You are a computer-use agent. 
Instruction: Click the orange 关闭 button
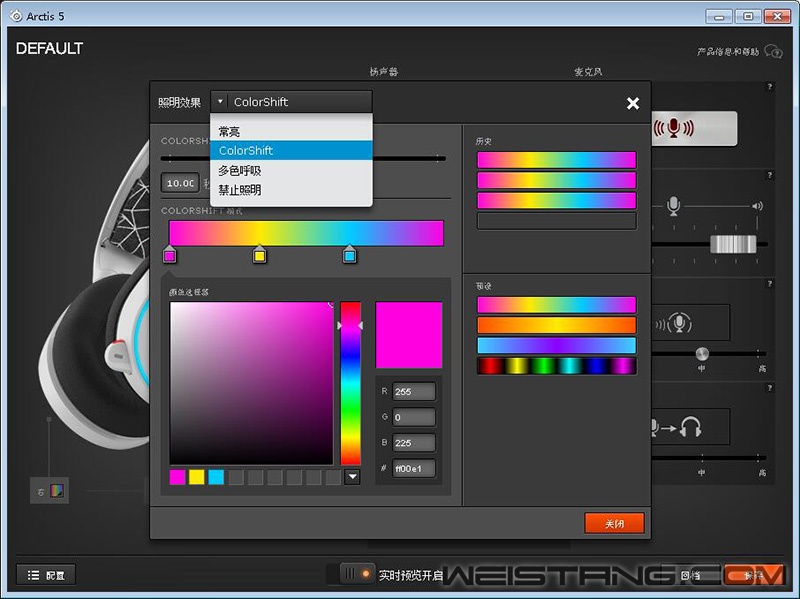point(614,523)
